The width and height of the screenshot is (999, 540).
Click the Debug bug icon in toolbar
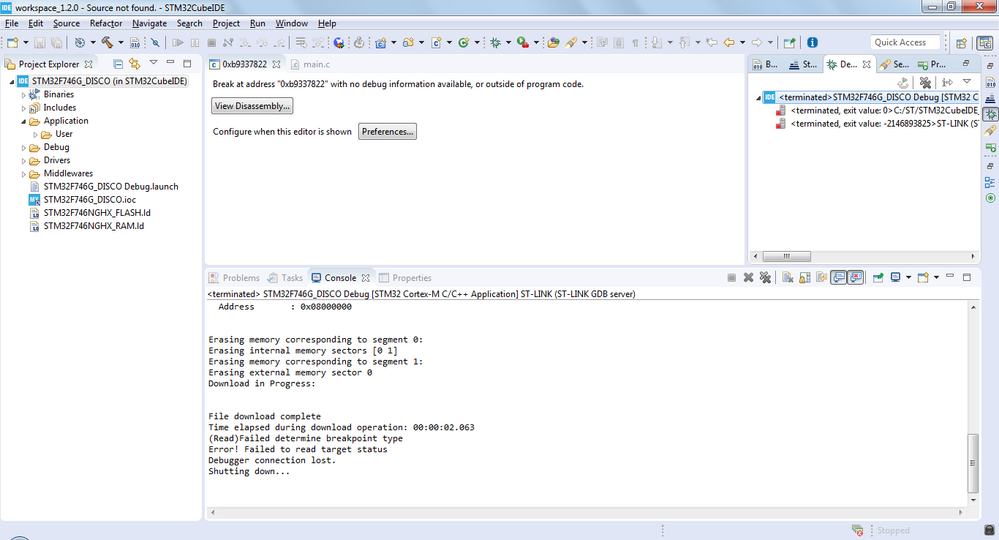pyautogui.click(x=495, y=43)
